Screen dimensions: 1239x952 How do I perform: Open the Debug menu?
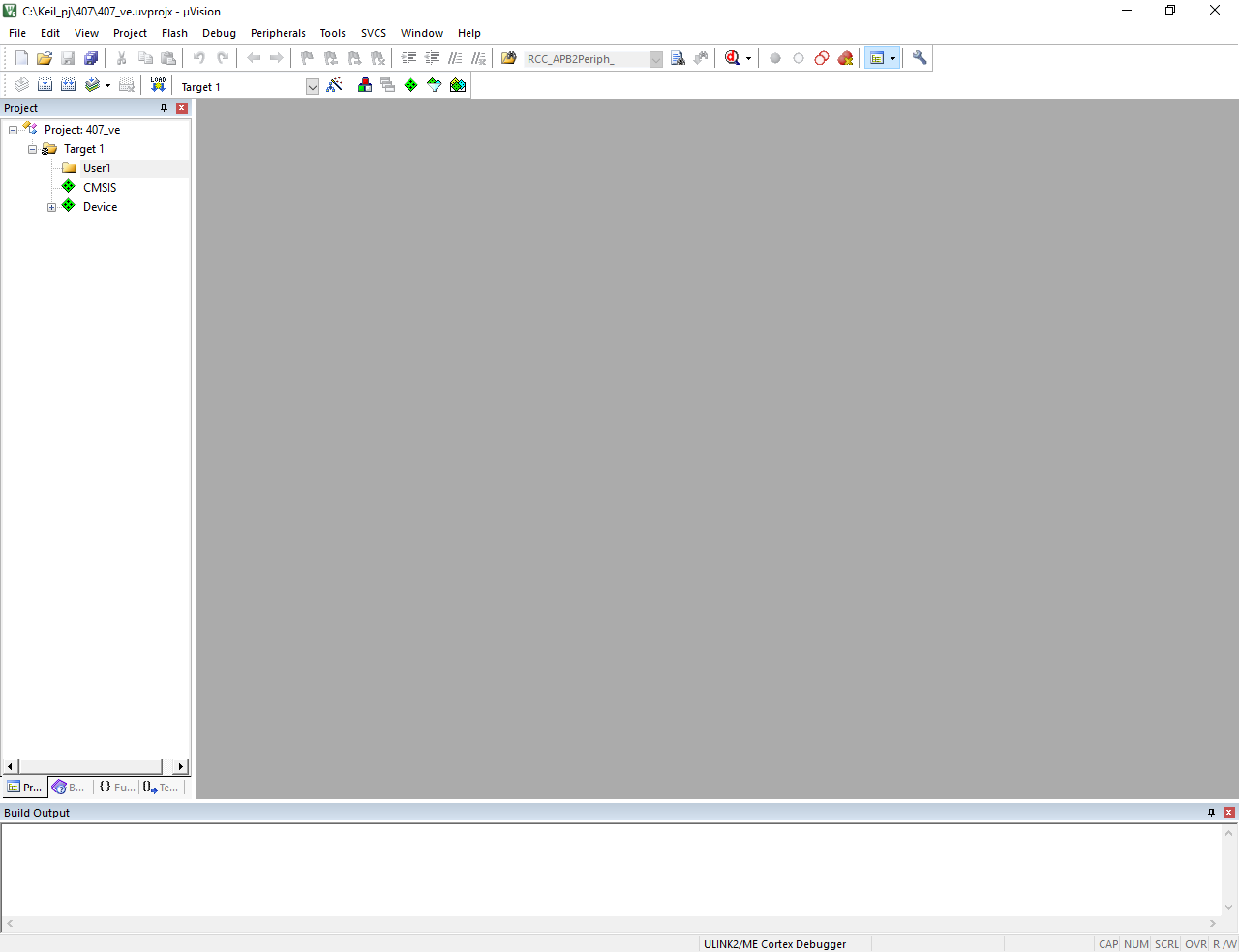(219, 33)
